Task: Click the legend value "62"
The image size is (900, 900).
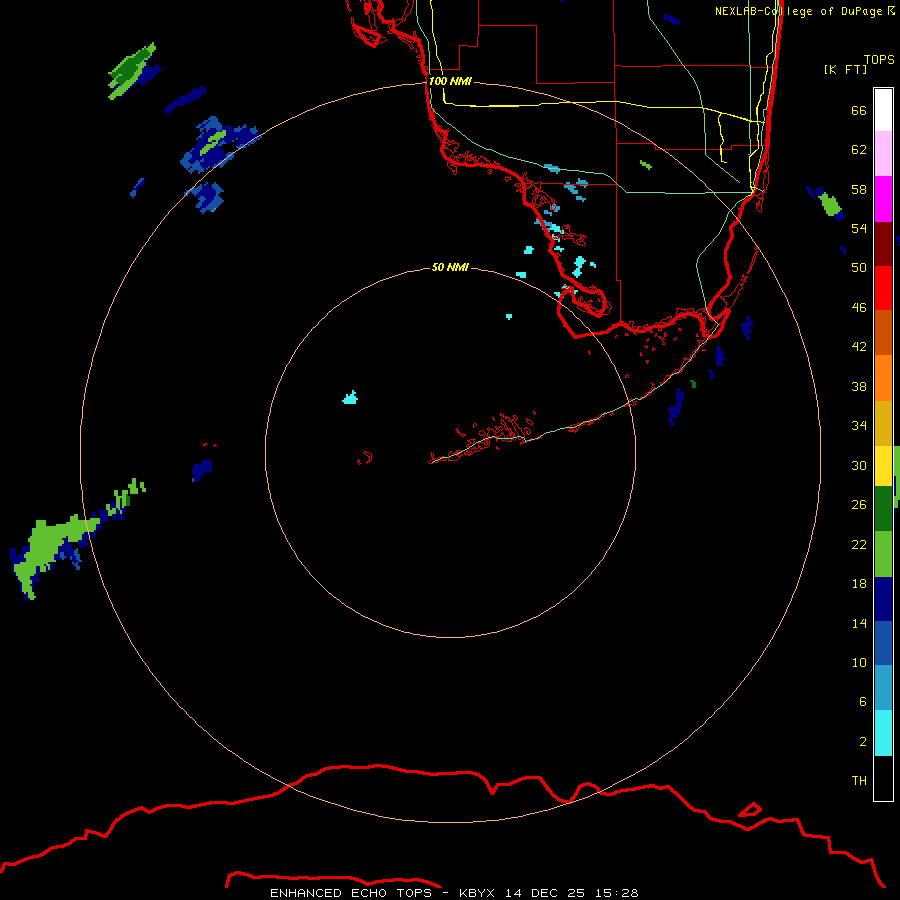Action: pyautogui.click(x=859, y=150)
